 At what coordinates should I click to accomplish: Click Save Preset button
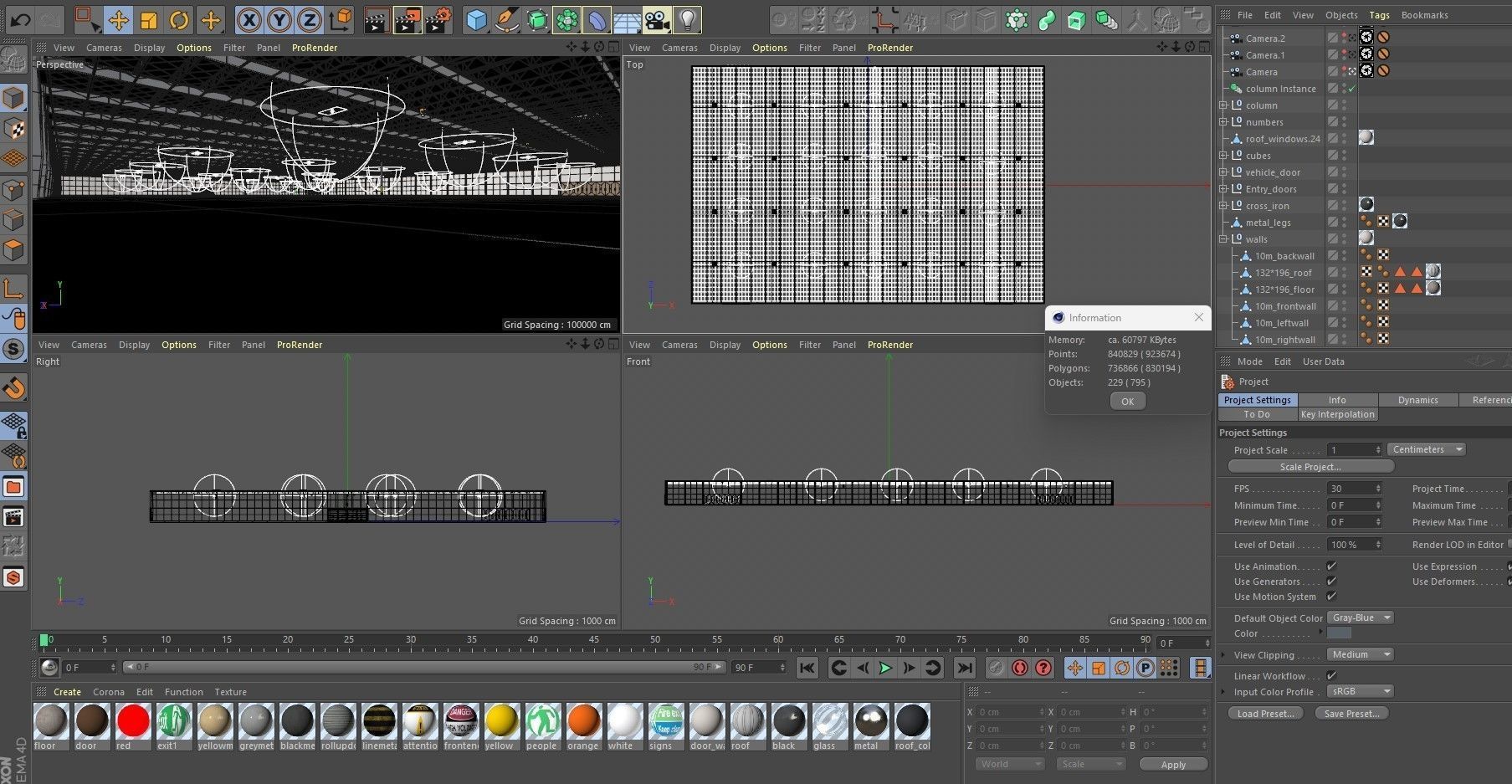coord(1351,714)
